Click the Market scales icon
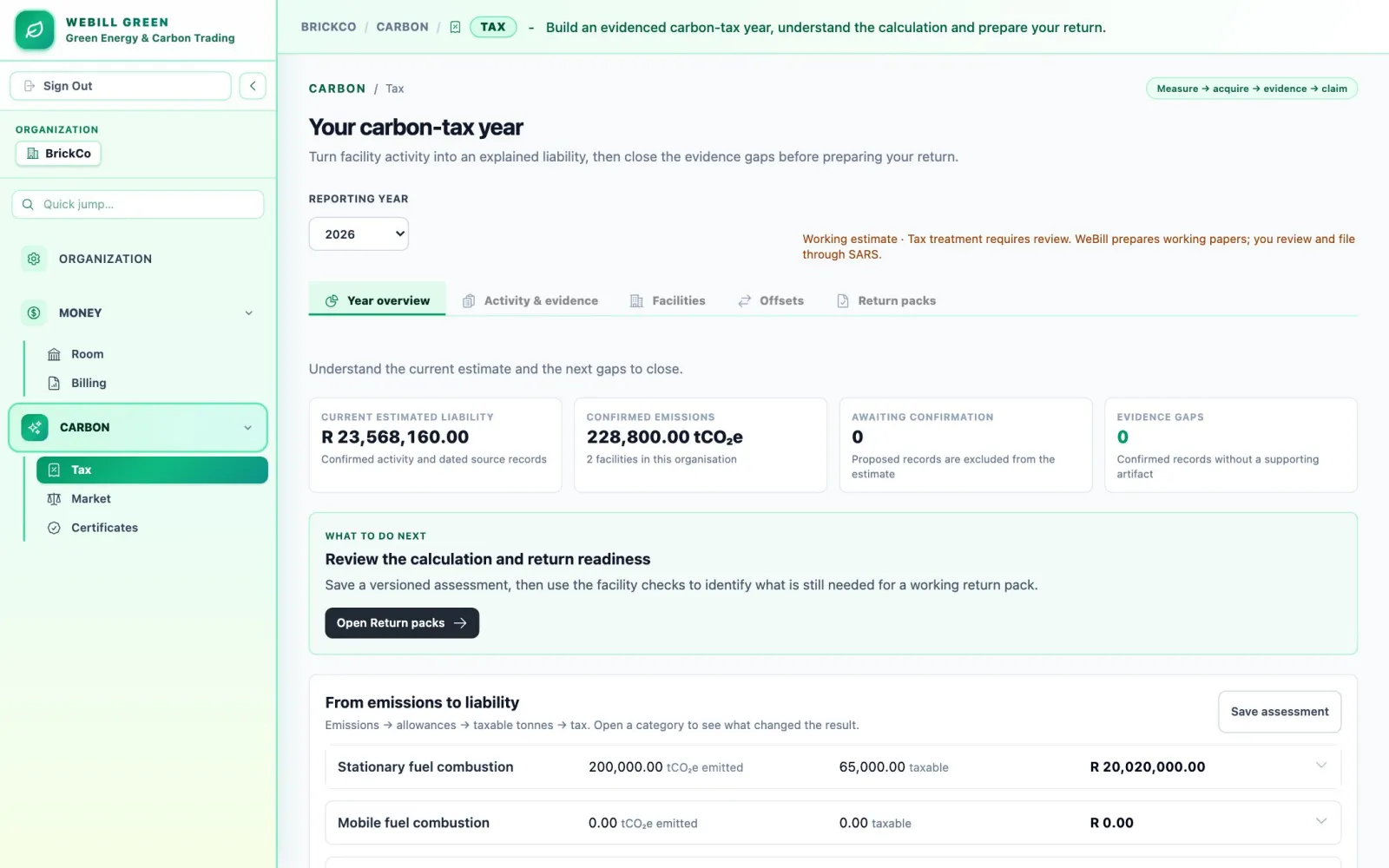The height and width of the screenshot is (868, 1389). point(54,499)
